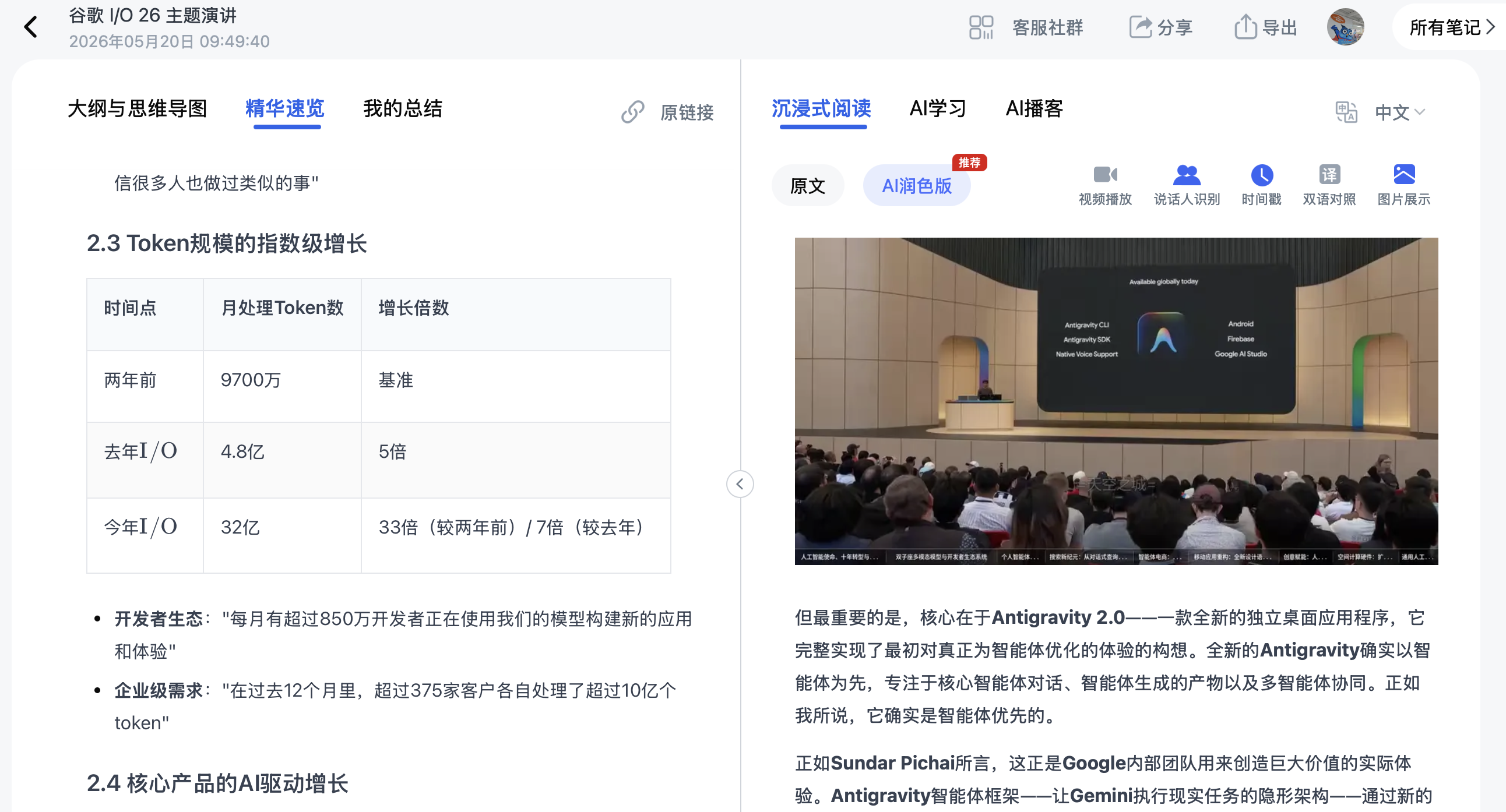The height and width of the screenshot is (812, 1506).
Task: Click the keynote video thumbnail
Action: tap(1116, 401)
